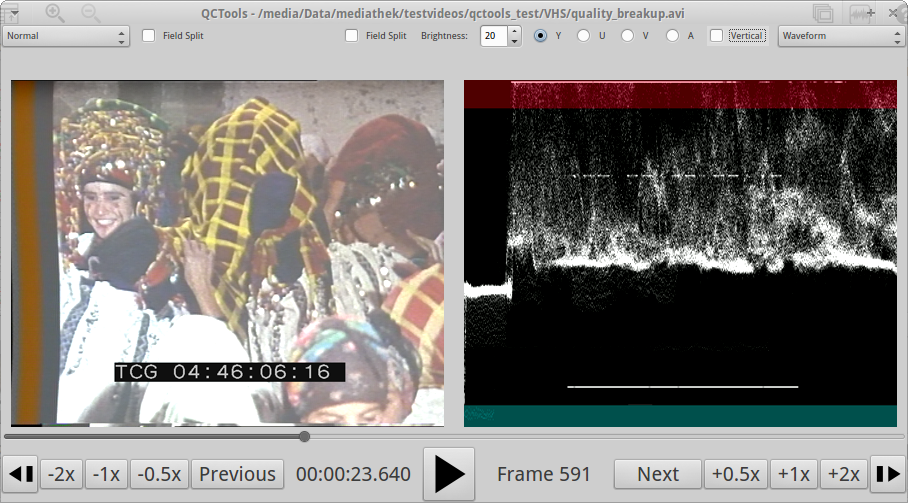This screenshot has height=503, width=908.
Task: Play in reverse at -2x speed
Action: tap(62, 474)
